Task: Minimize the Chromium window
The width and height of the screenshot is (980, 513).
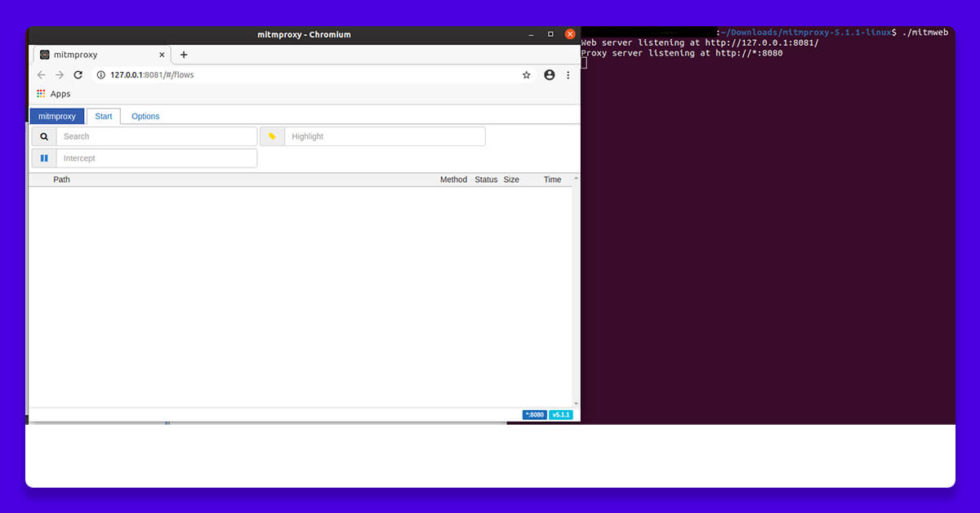Action: (531, 35)
